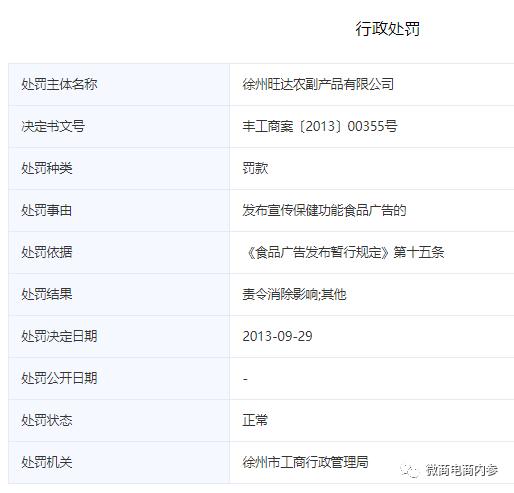514x493 pixels.
Task: Click the 行政处罚 page heading
Action: click(387, 29)
